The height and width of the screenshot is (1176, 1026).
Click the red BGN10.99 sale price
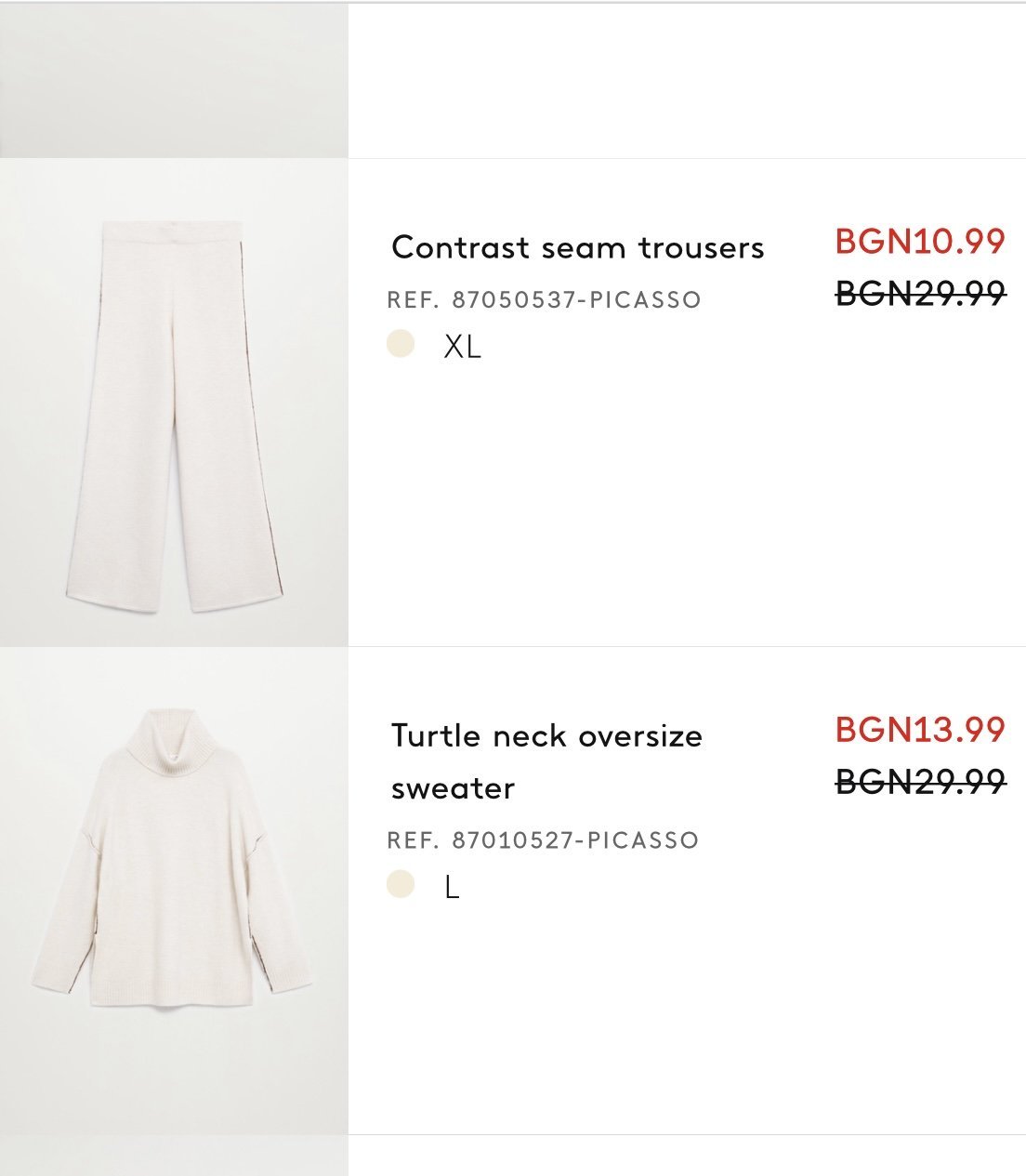tap(920, 242)
